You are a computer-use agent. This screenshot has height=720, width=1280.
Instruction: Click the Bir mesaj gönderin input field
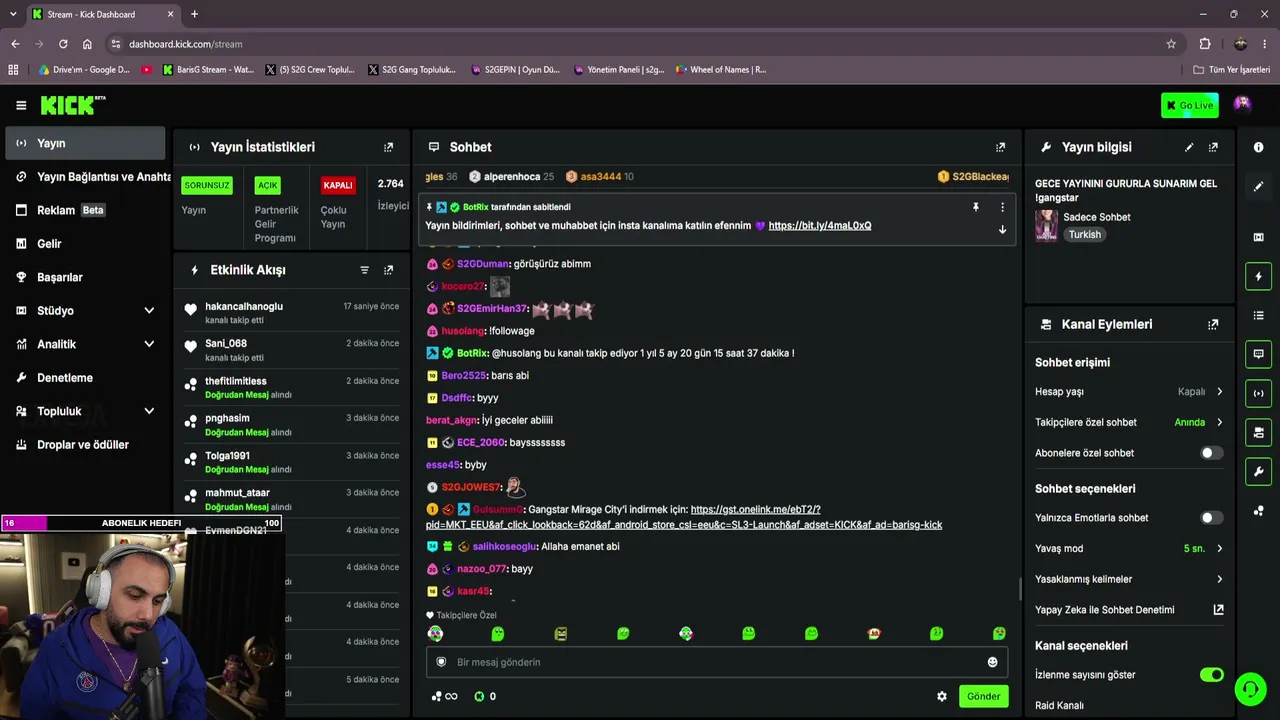click(x=717, y=662)
